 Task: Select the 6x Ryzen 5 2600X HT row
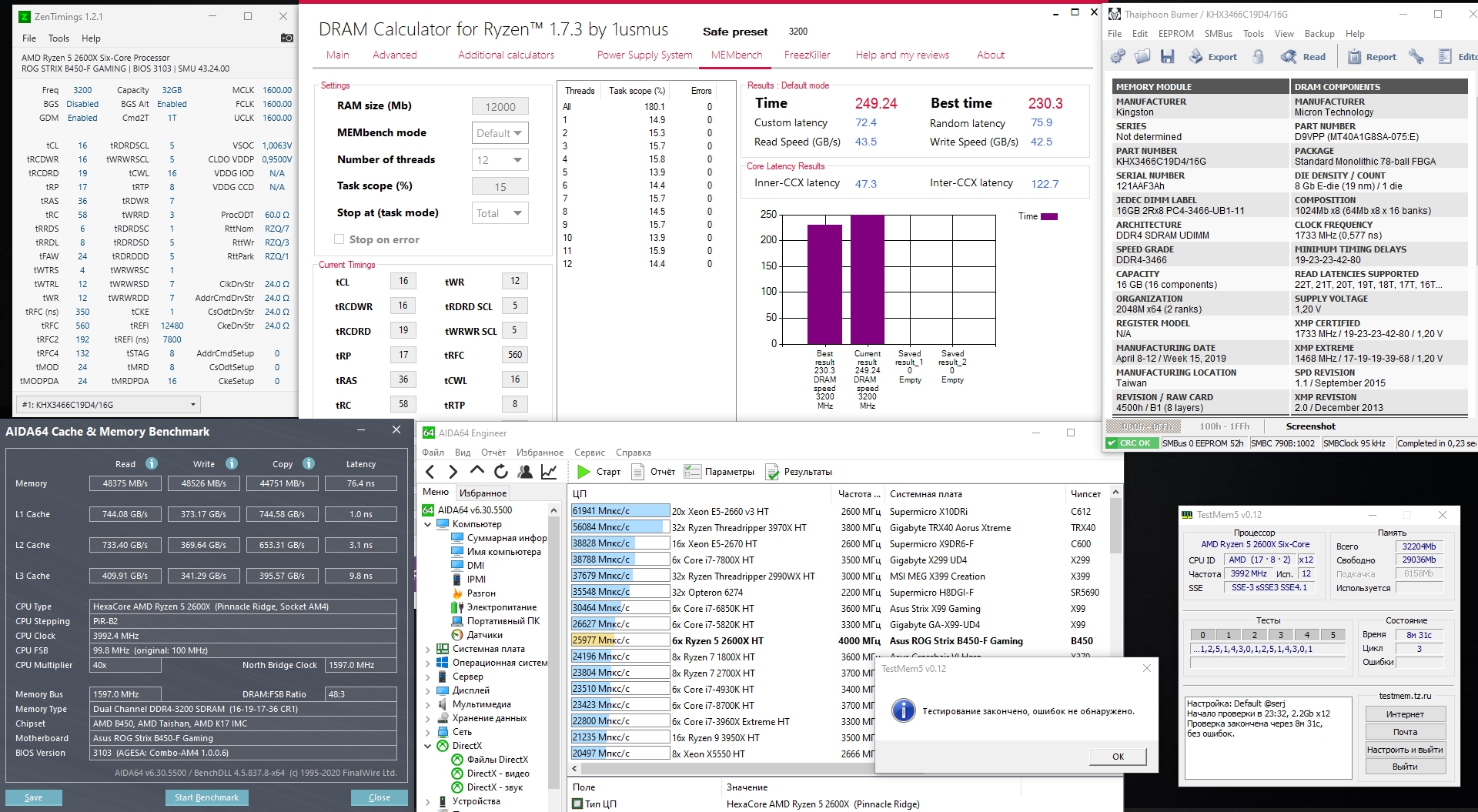pos(839,640)
